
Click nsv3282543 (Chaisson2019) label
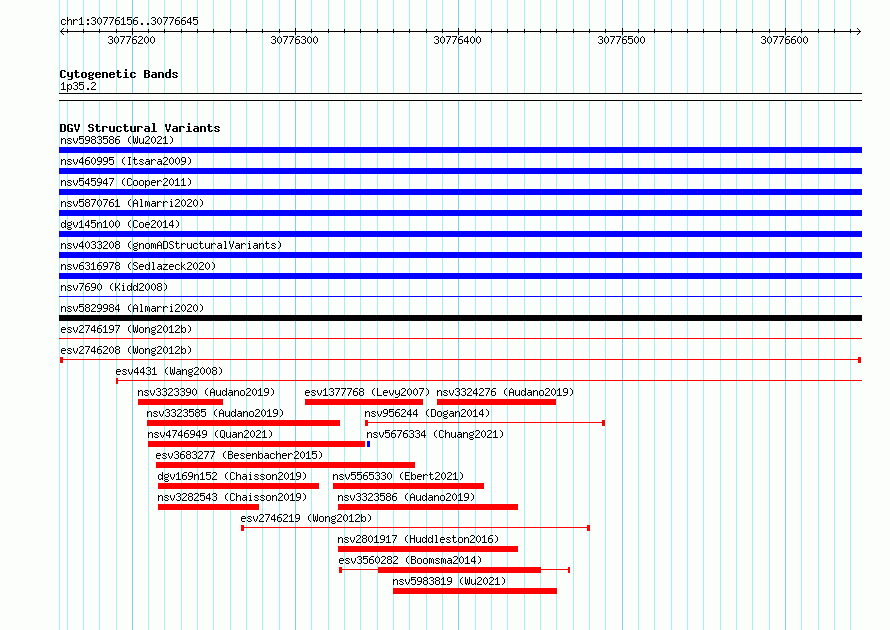(232, 497)
